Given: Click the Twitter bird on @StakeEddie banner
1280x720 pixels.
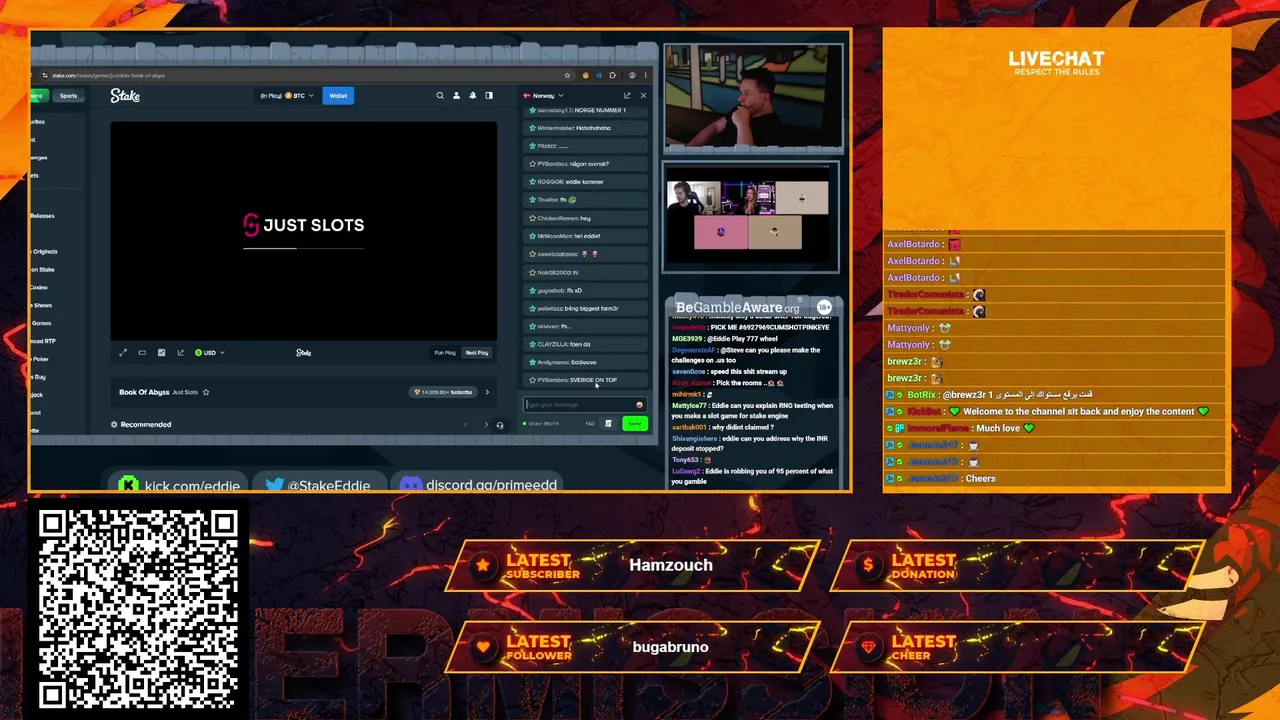Looking at the screenshot, I should pos(274,485).
